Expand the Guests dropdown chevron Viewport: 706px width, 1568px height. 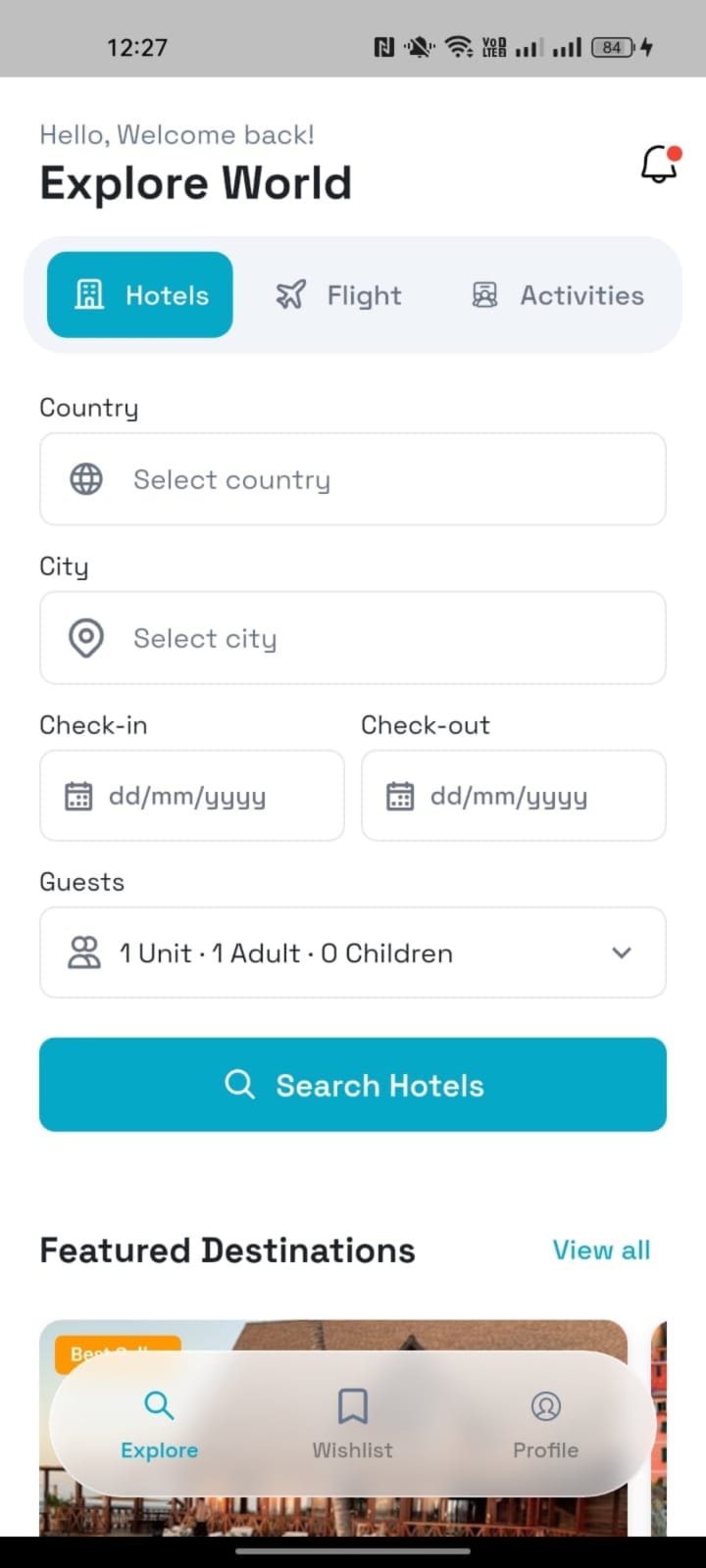tap(622, 953)
